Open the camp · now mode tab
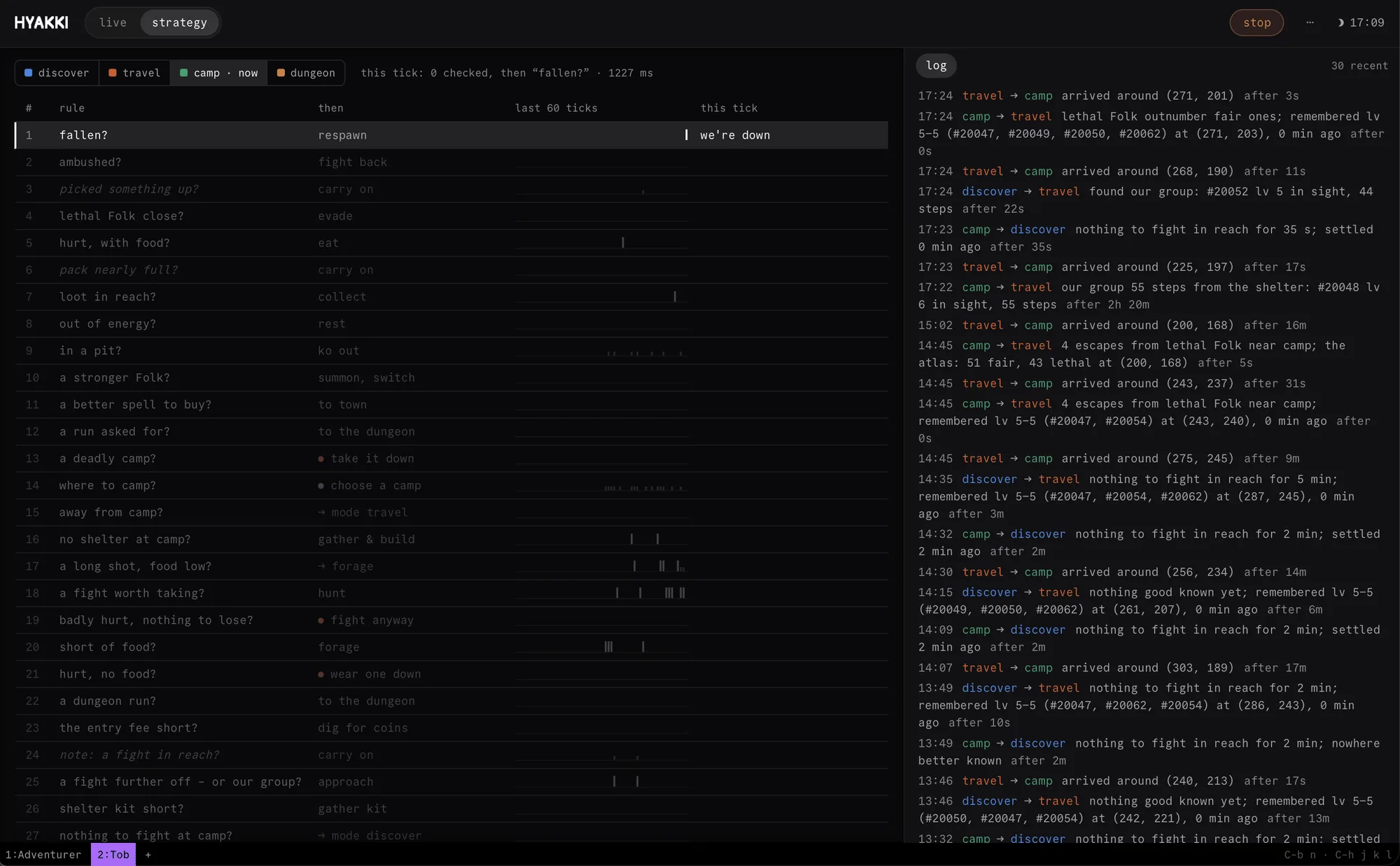The width and height of the screenshot is (1400, 866). point(218,73)
